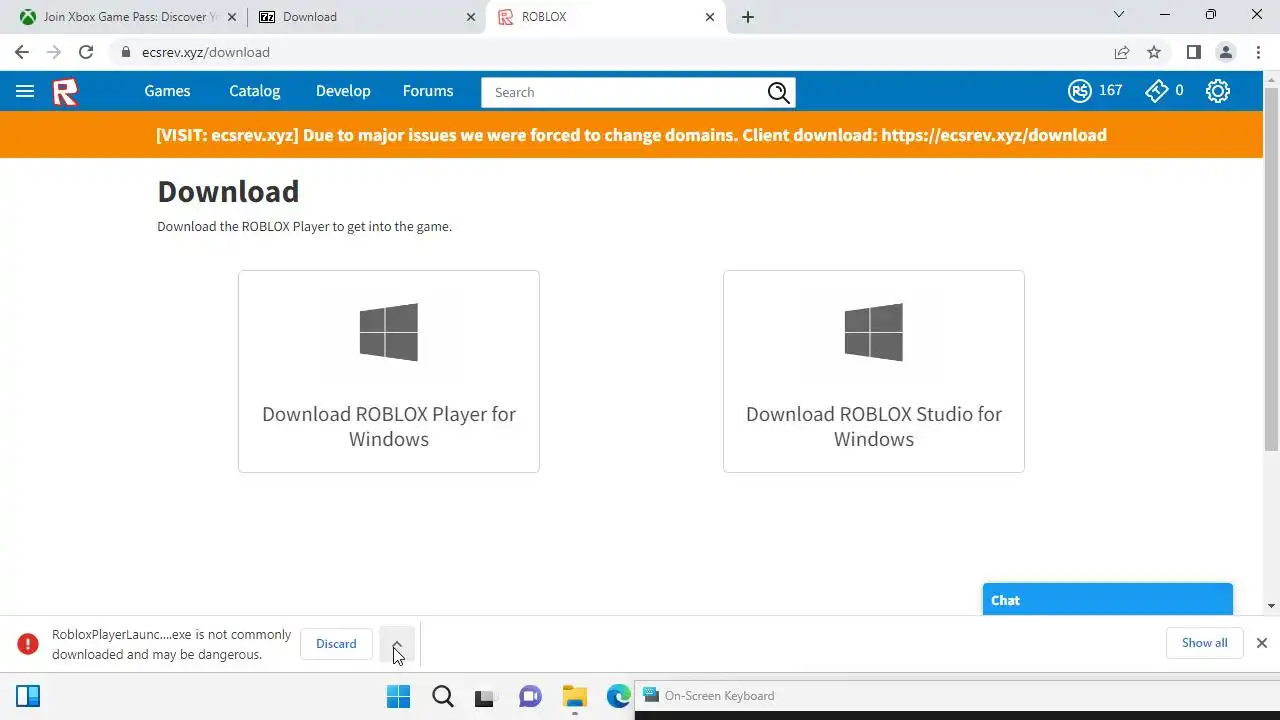Close the ROBLOX tab
Image resolution: width=1280 pixels, height=720 pixels.
[x=710, y=17]
